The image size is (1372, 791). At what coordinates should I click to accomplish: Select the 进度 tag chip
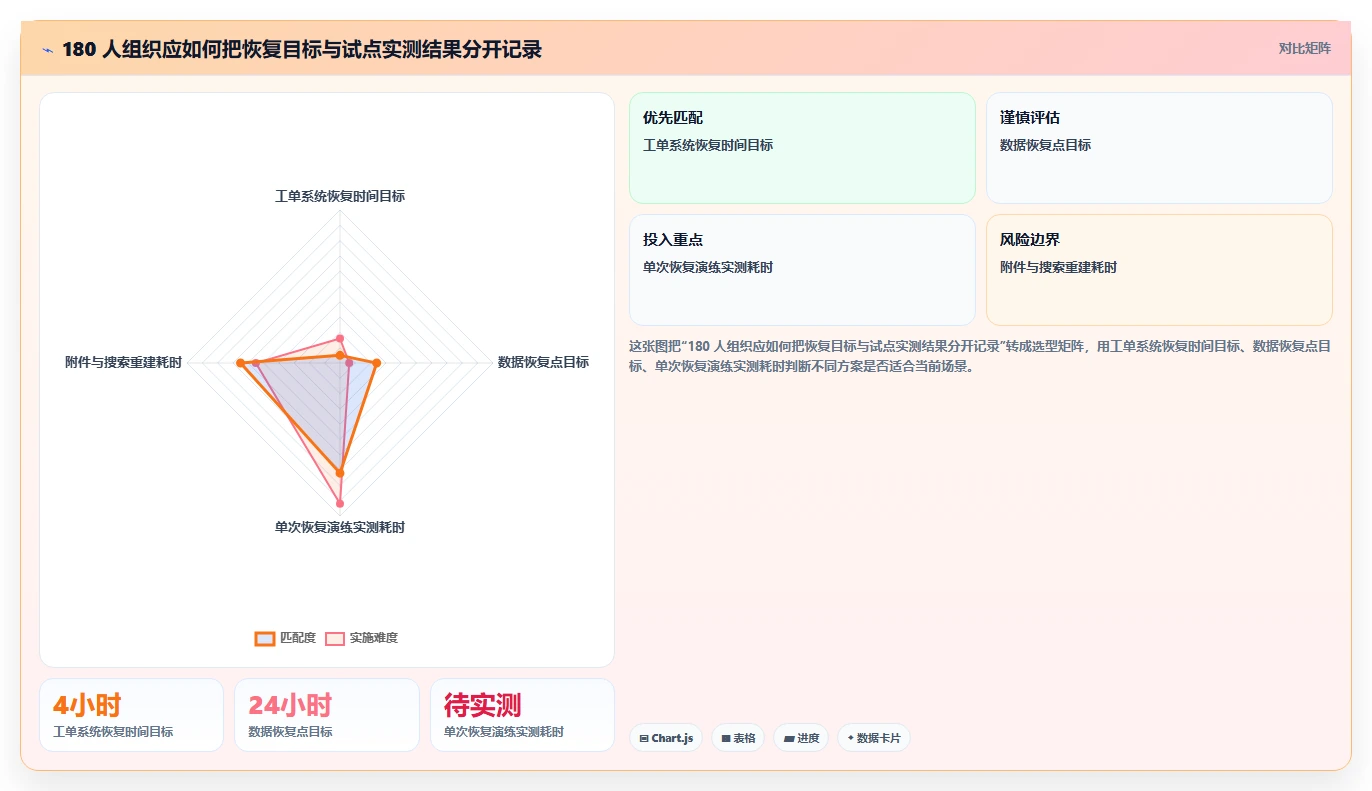tap(801, 738)
